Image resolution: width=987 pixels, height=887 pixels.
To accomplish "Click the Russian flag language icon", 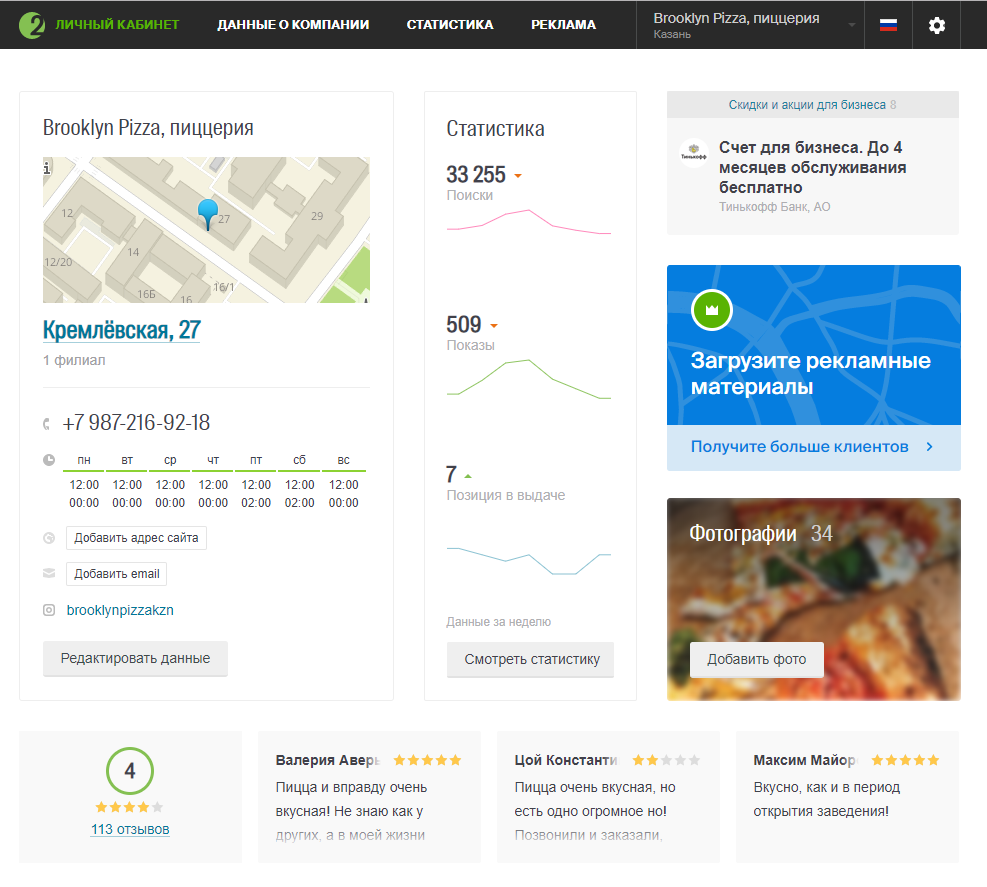I will pyautogui.click(x=888, y=25).
